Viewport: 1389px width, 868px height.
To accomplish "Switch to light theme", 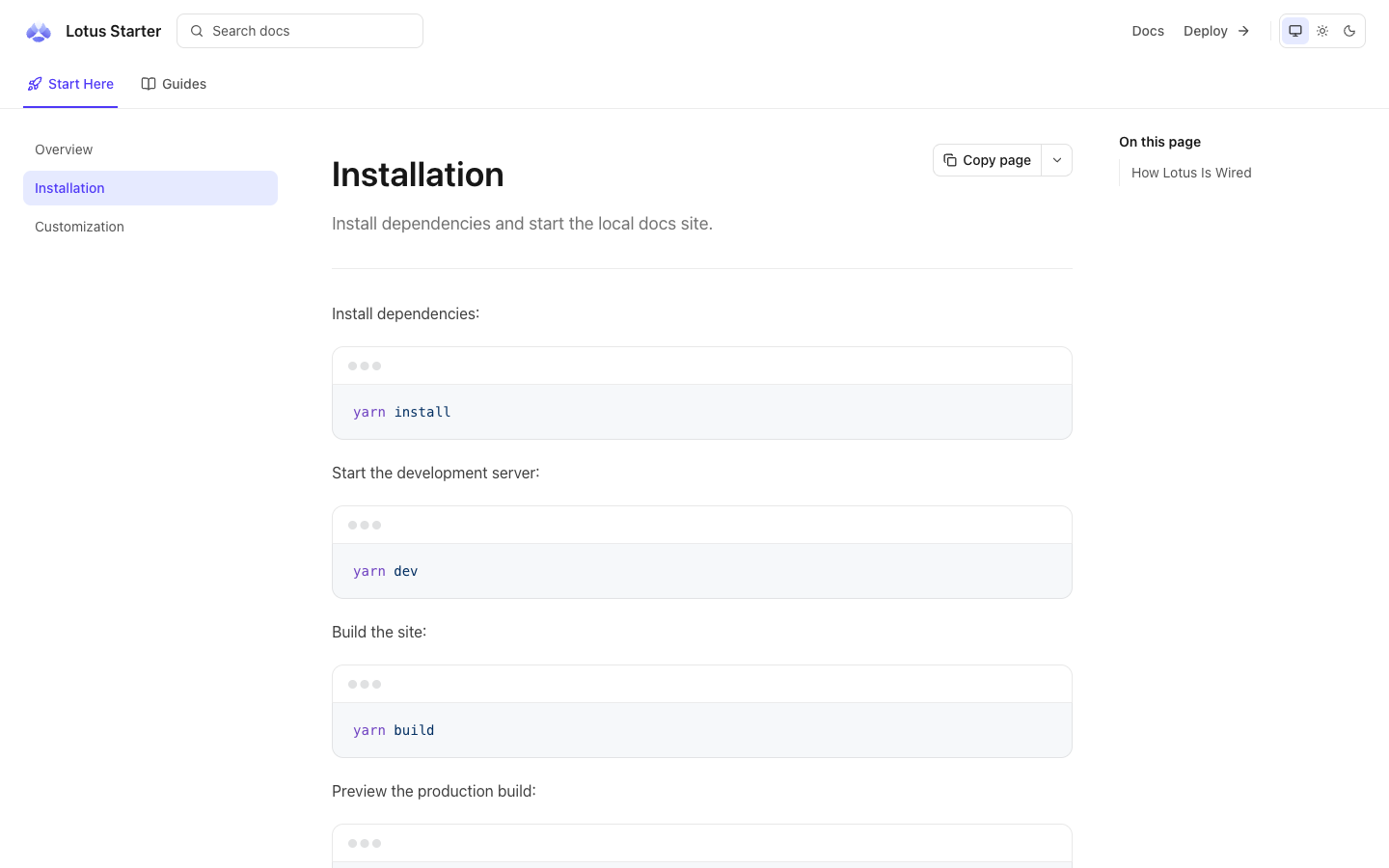I will point(1322,31).
